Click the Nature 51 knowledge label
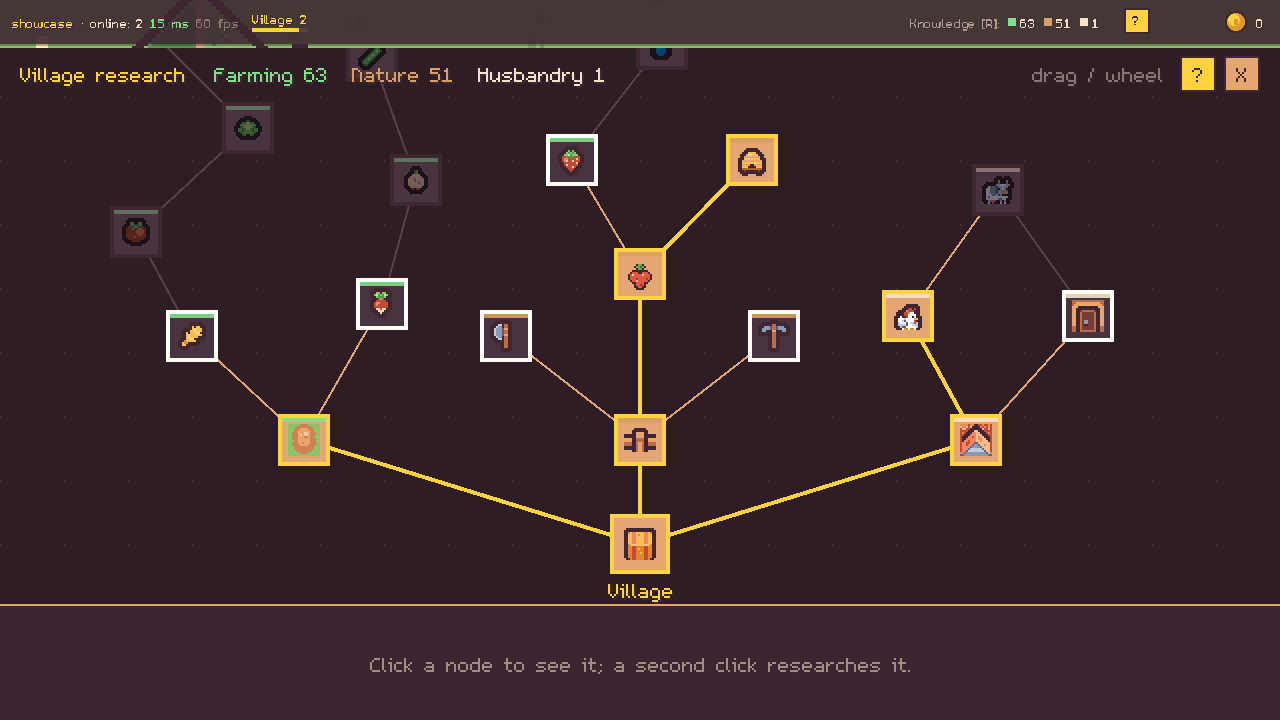 (402, 76)
